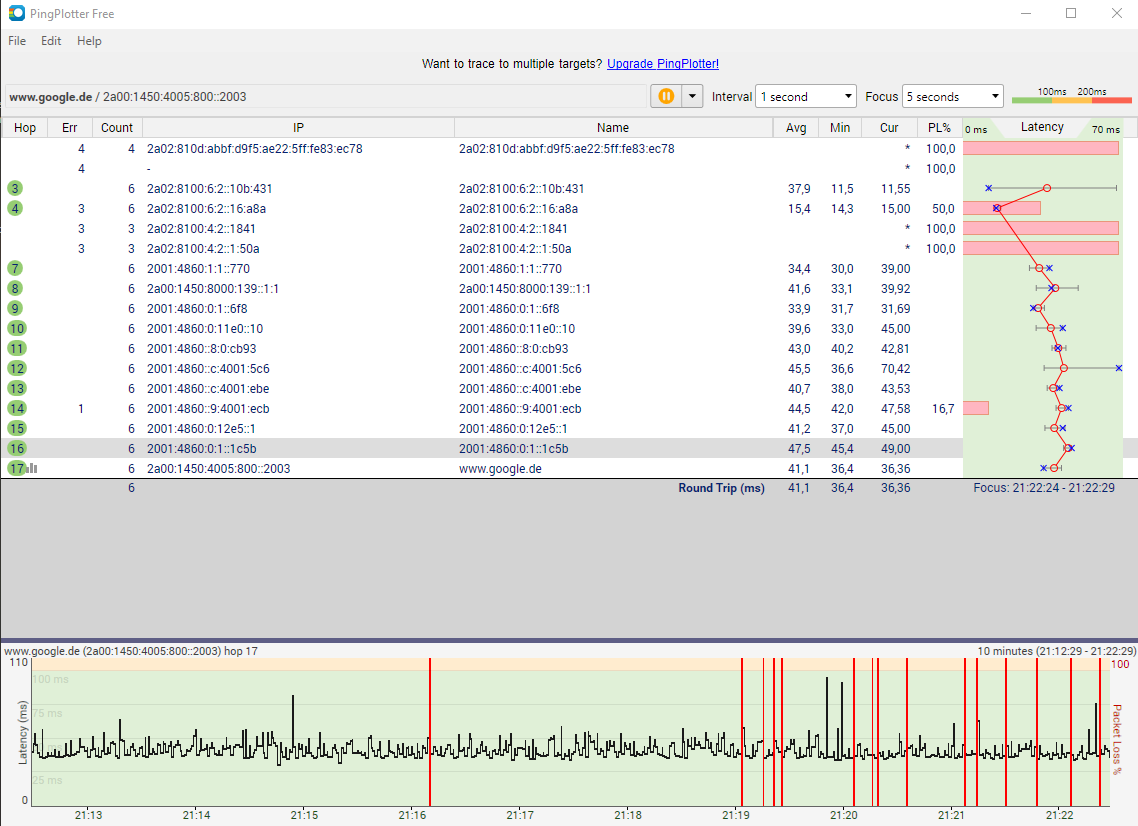
Task: Click the Round Trip (ms) summary label
Action: 721,488
